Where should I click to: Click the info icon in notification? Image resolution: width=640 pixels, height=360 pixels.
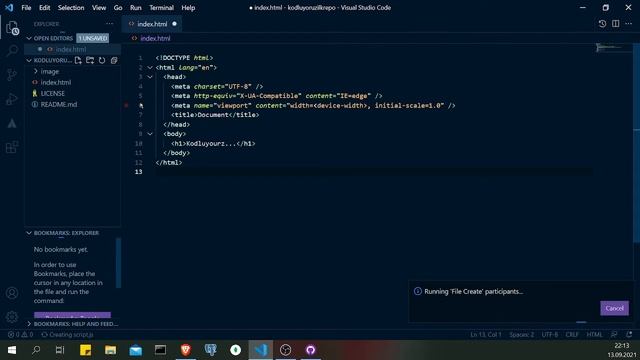click(418, 291)
